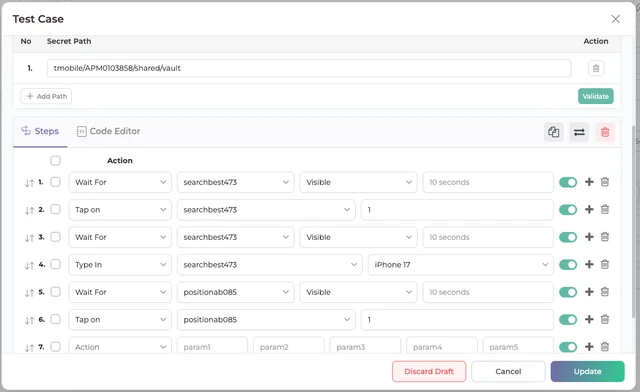Screen dimensions: 640x392
Task: Delete step 2 with trash icon
Action: 604,209
